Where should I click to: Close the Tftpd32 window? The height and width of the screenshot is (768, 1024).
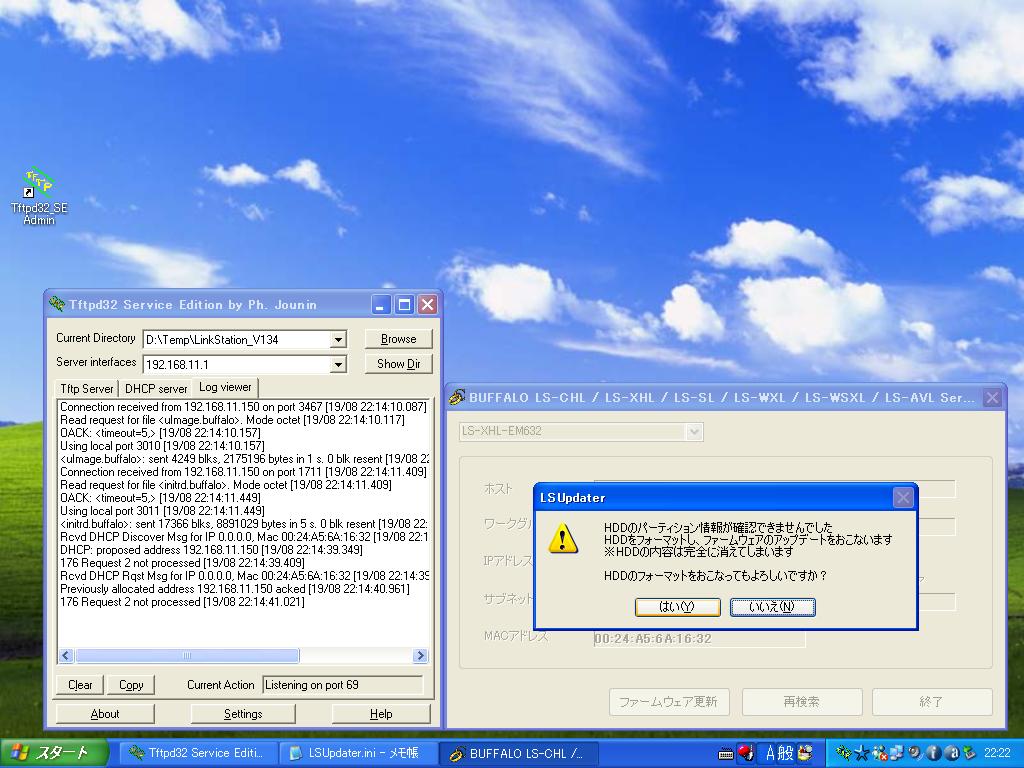click(427, 304)
